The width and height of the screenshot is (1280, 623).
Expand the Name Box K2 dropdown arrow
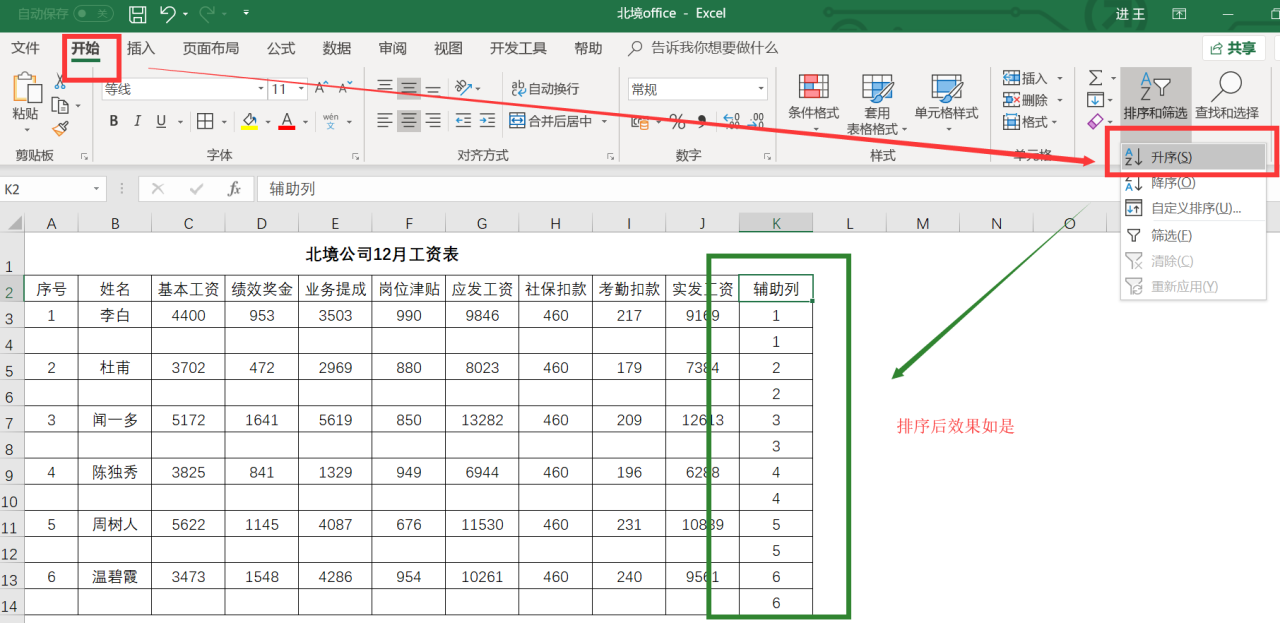pos(97,188)
